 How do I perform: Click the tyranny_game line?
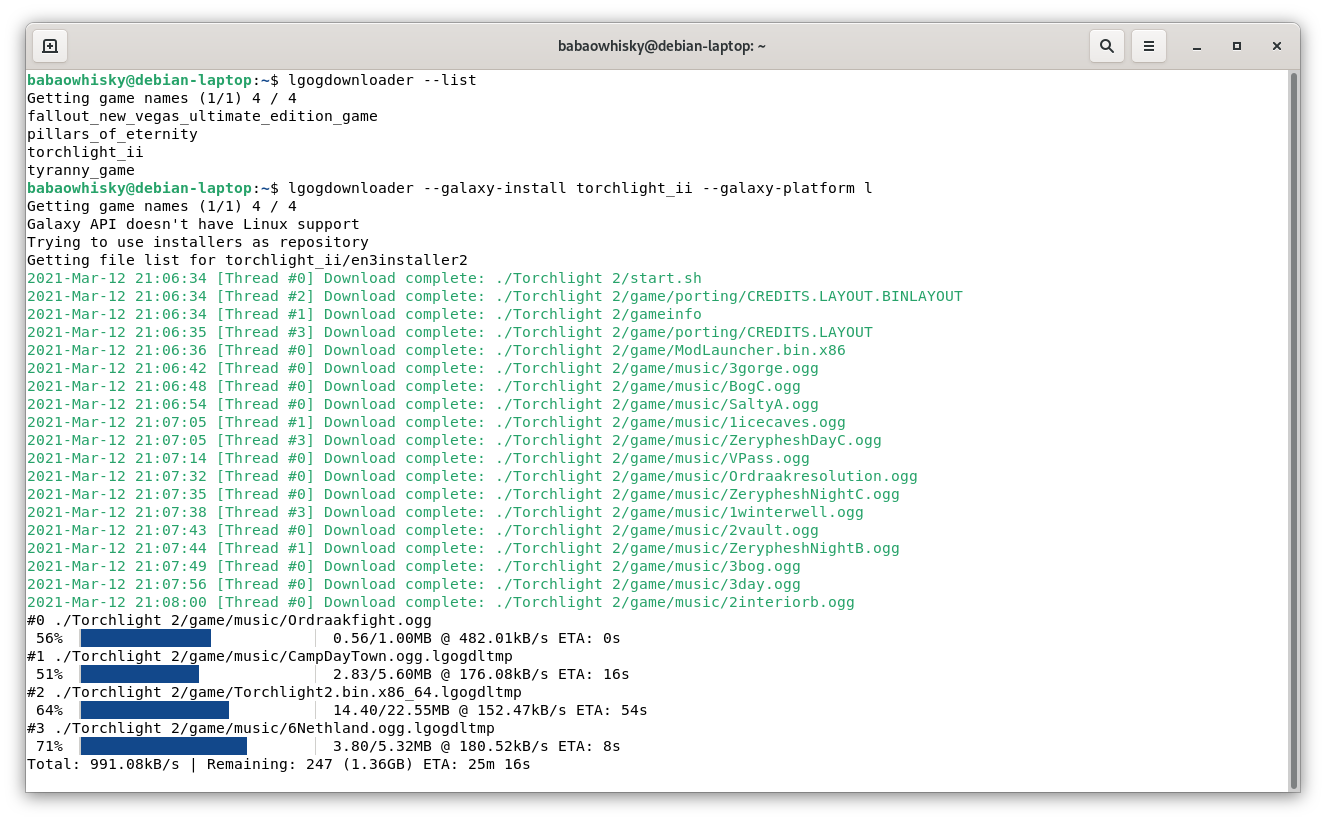(x=81, y=170)
